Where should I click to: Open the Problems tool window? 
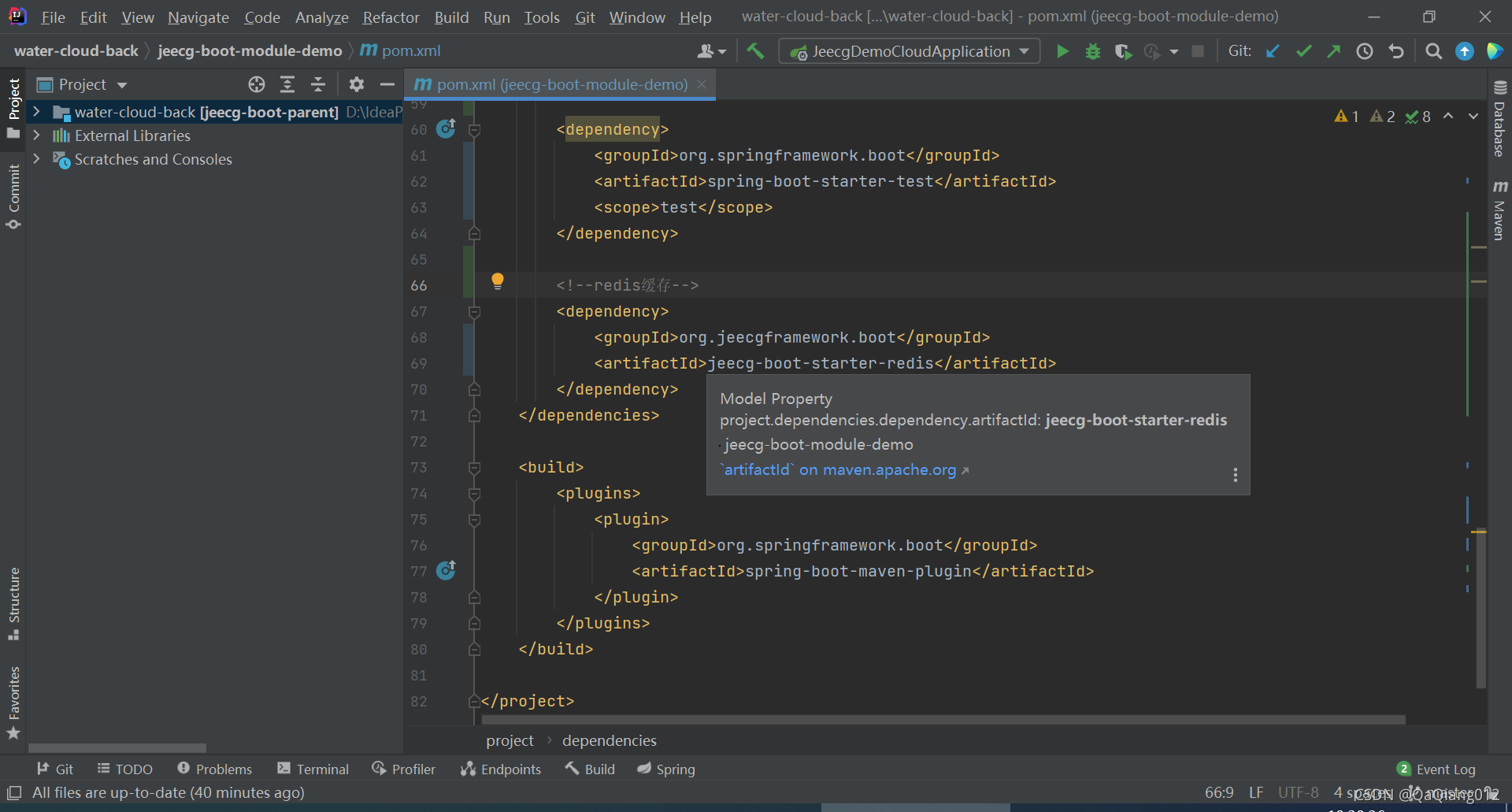tap(214, 769)
